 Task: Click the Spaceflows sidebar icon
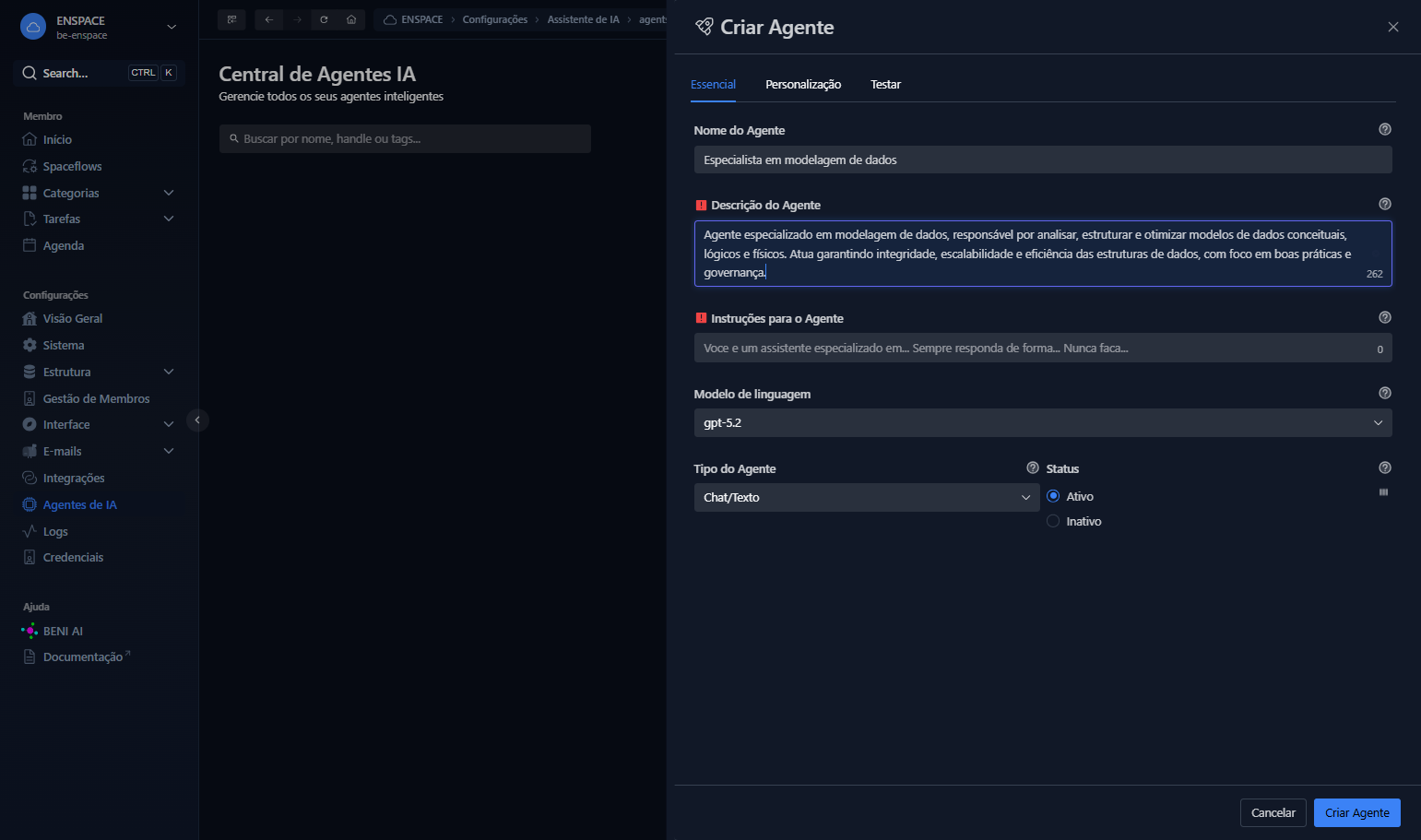click(x=30, y=167)
